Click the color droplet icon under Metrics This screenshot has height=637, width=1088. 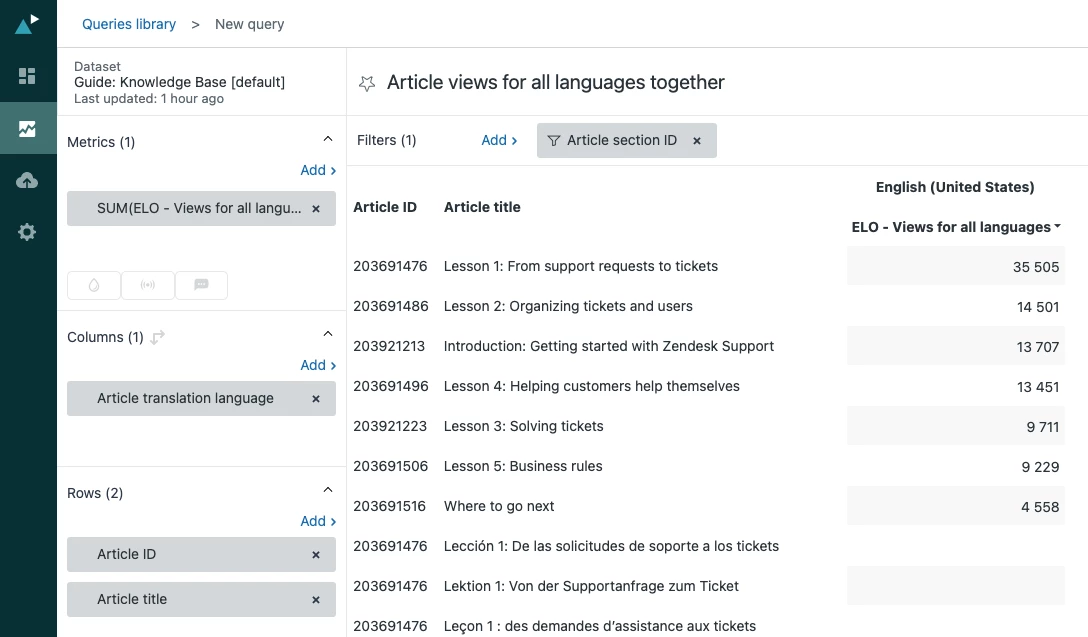coord(94,285)
